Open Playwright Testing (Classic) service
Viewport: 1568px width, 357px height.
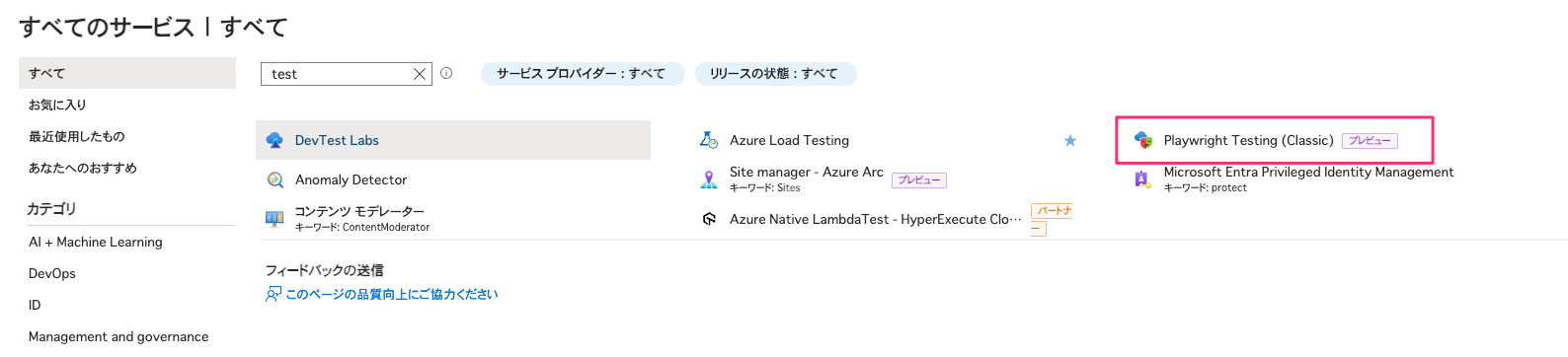(x=1248, y=140)
